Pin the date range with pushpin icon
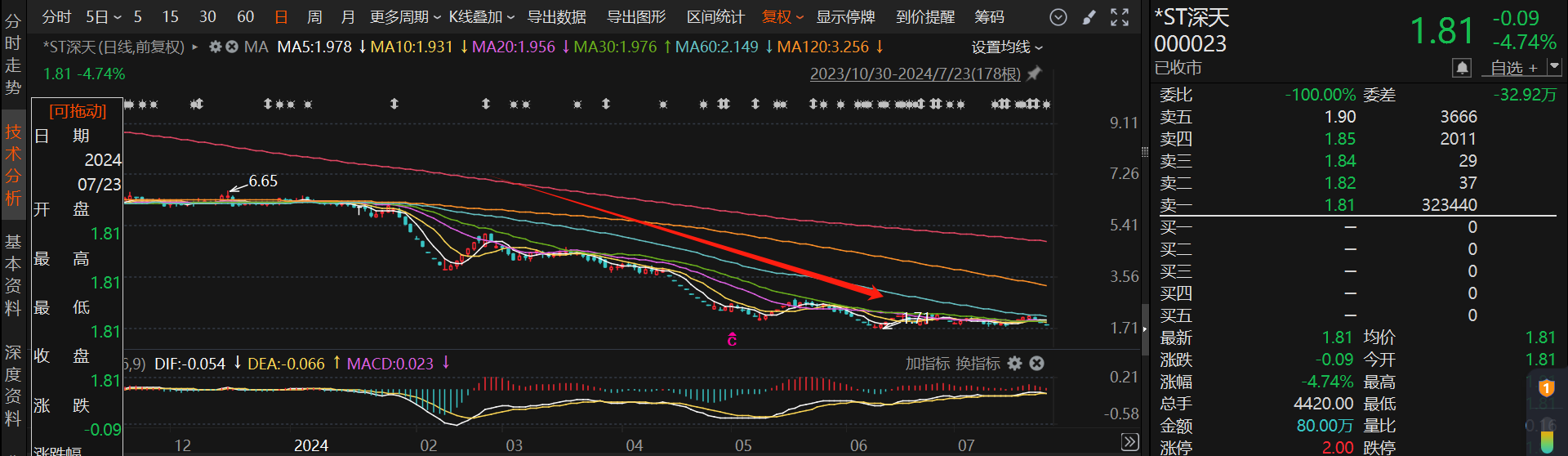 pos(1034,74)
